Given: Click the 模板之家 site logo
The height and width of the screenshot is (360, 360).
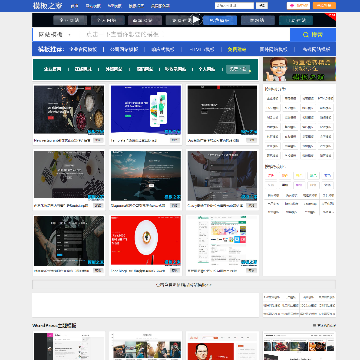Looking at the screenshot, I should (47, 5).
